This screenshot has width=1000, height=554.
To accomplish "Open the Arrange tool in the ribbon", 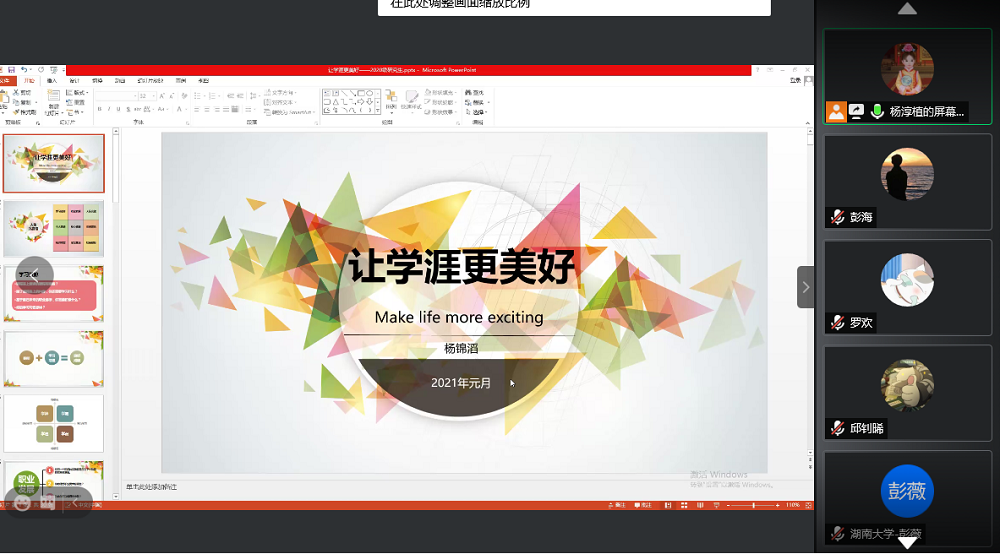I will tap(391, 101).
